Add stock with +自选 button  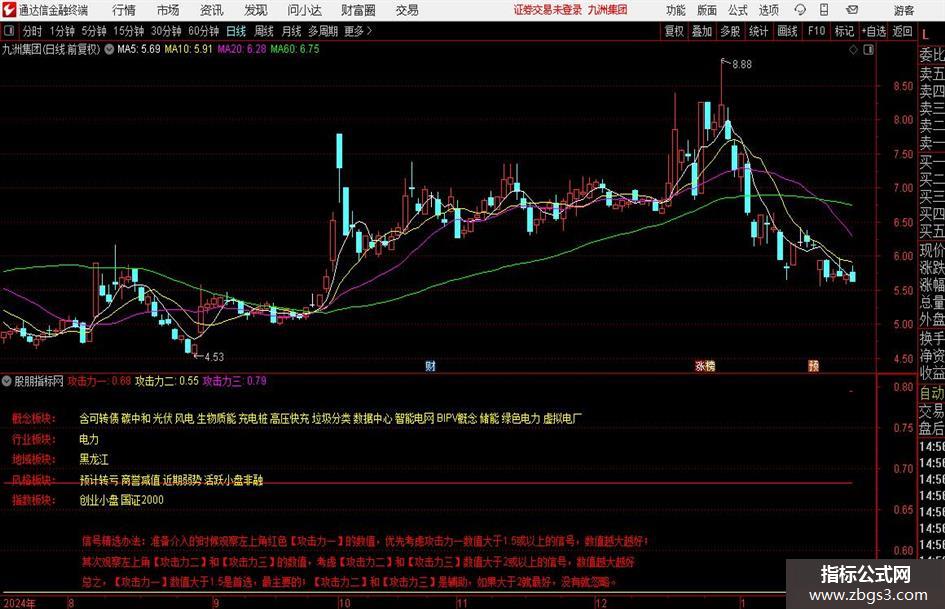[x=873, y=31]
